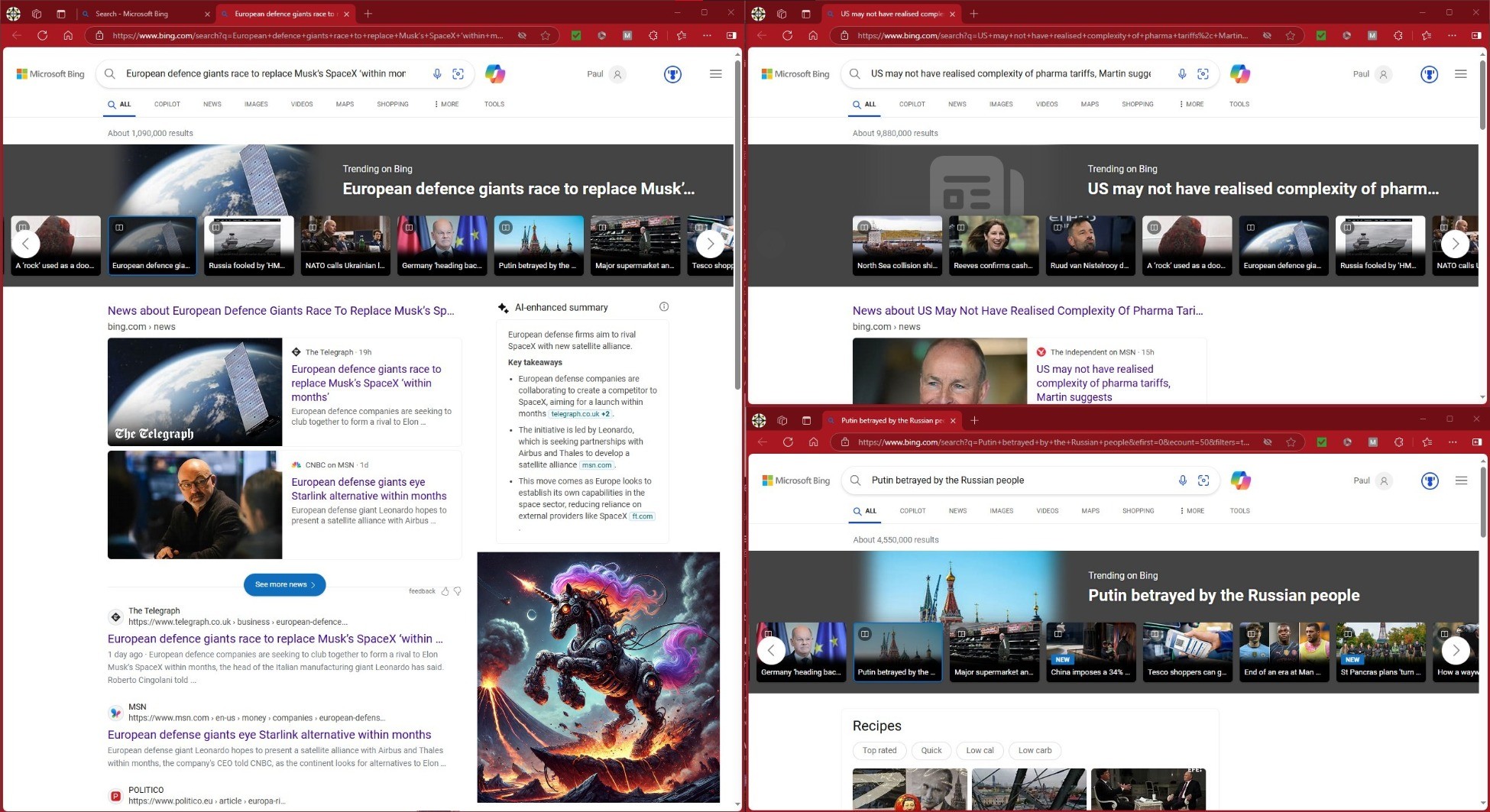Screen dimensions: 1490x812
Task: Click microphone in US pharma tariffs search box
Action: coord(1182,74)
